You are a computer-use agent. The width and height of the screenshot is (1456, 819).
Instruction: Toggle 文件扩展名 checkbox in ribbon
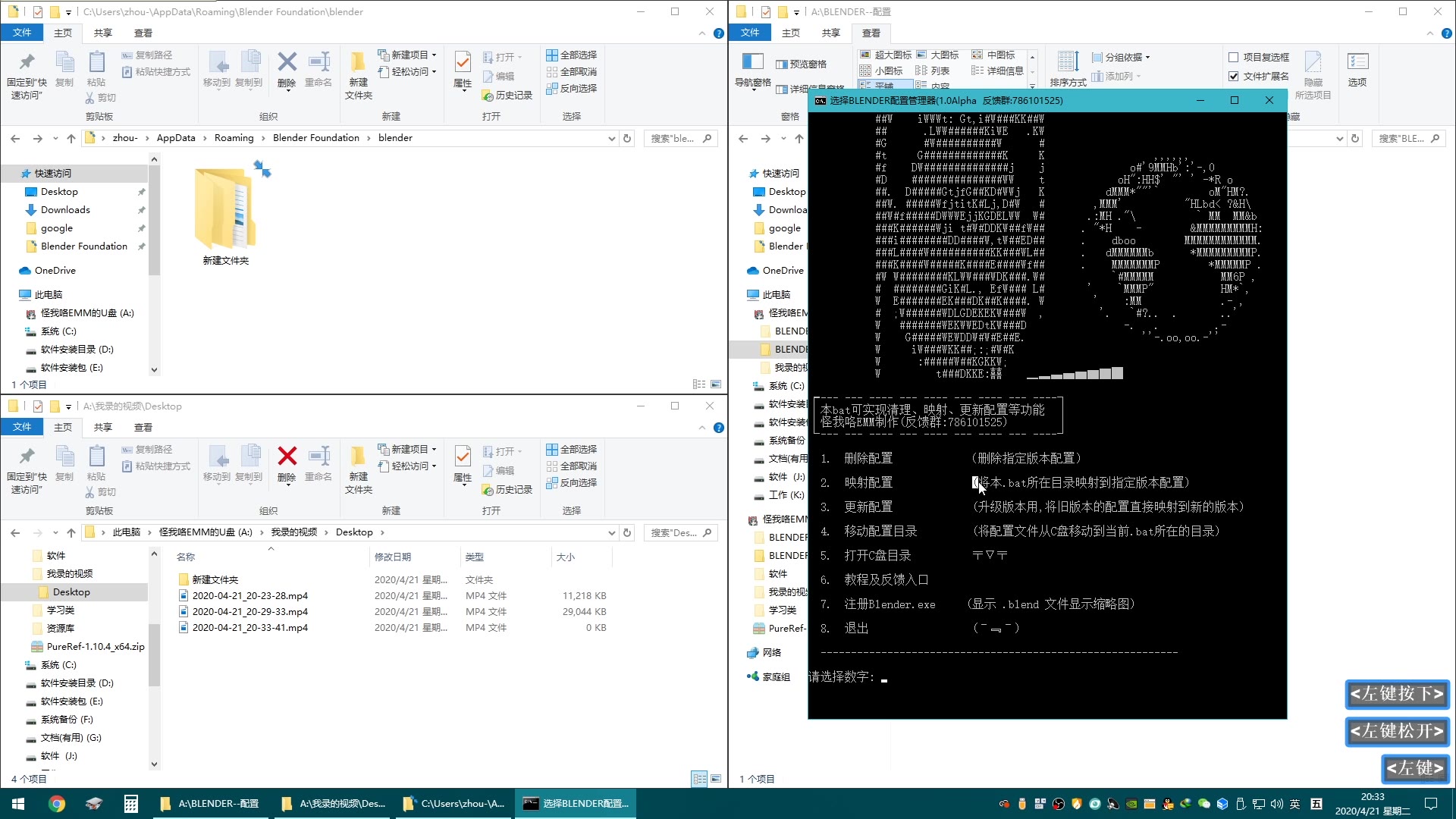(1233, 76)
